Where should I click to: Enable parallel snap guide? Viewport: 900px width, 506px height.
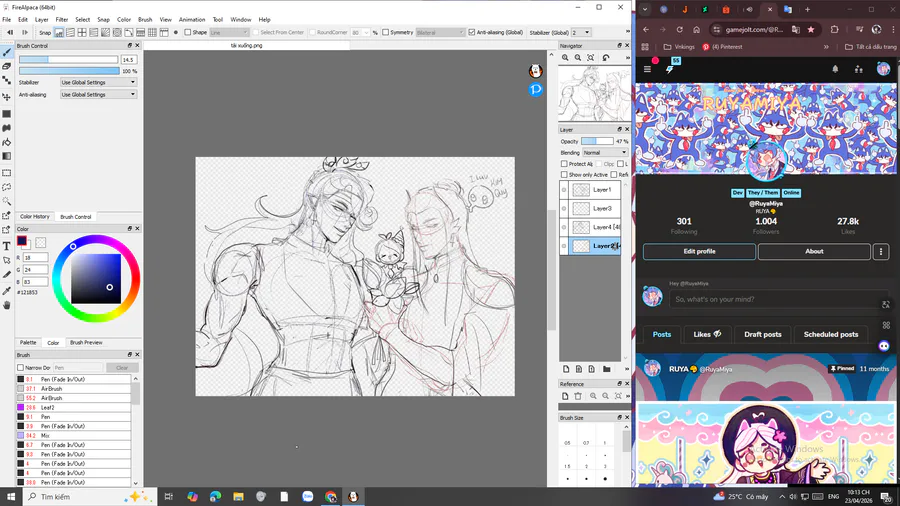click(x=71, y=33)
